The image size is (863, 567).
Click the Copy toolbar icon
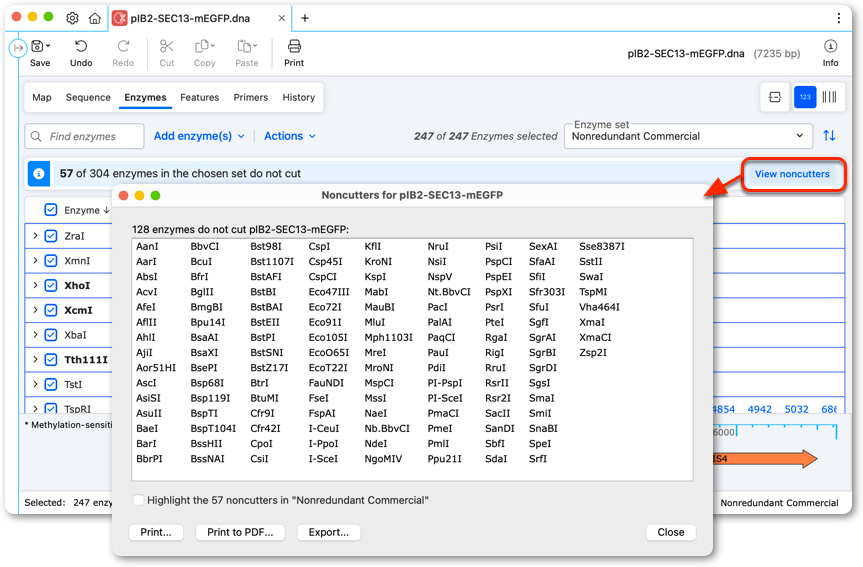coord(204,46)
